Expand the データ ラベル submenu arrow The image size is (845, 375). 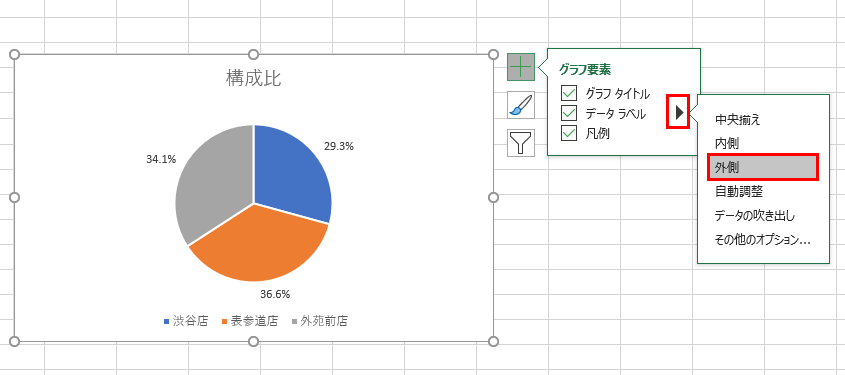click(678, 112)
